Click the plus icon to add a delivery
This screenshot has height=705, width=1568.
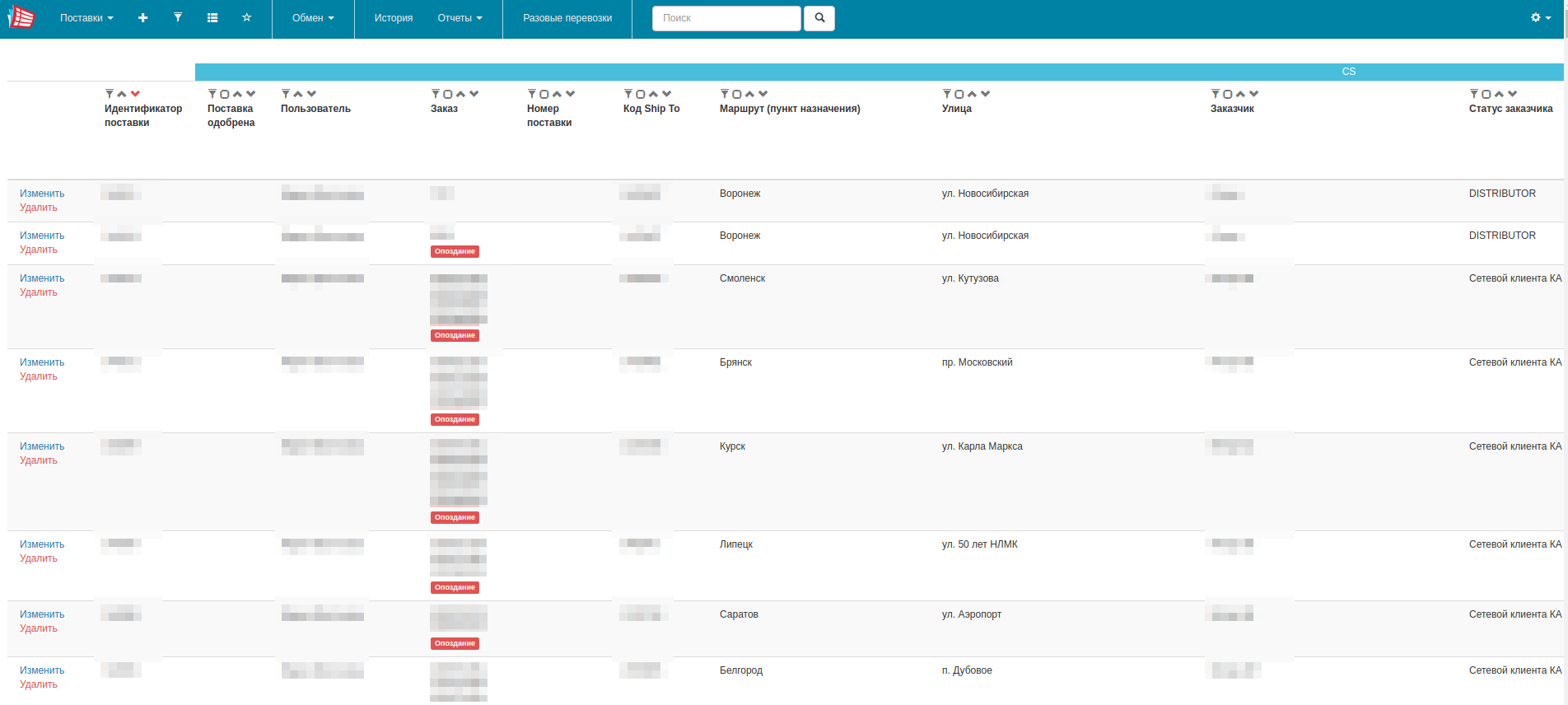pyautogui.click(x=142, y=18)
